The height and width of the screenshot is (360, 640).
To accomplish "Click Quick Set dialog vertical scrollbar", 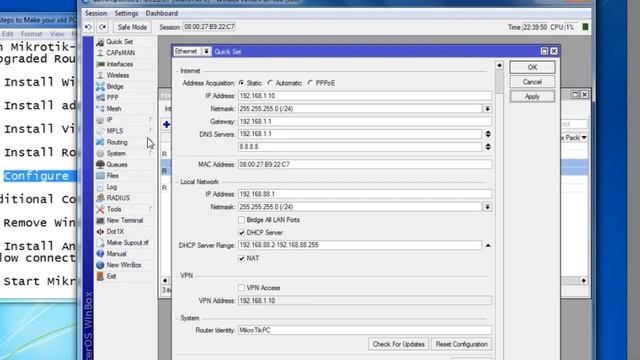I will point(499,83).
